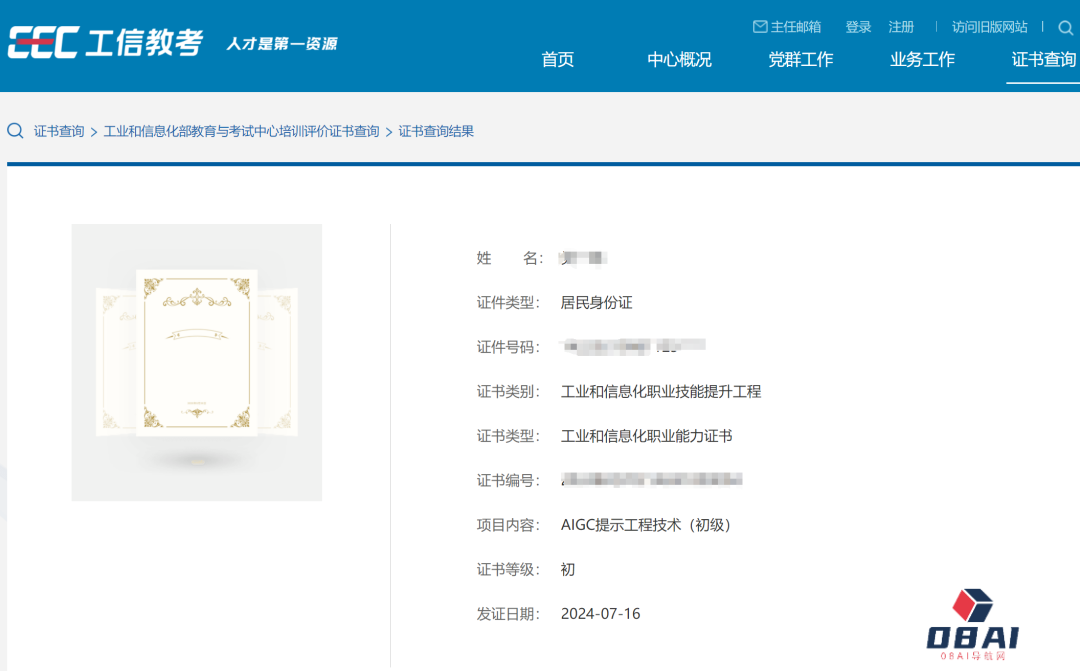Viewport: 1080px width, 671px height.
Task: Open the 党群工作 menu
Action: (x=800, y=60)
